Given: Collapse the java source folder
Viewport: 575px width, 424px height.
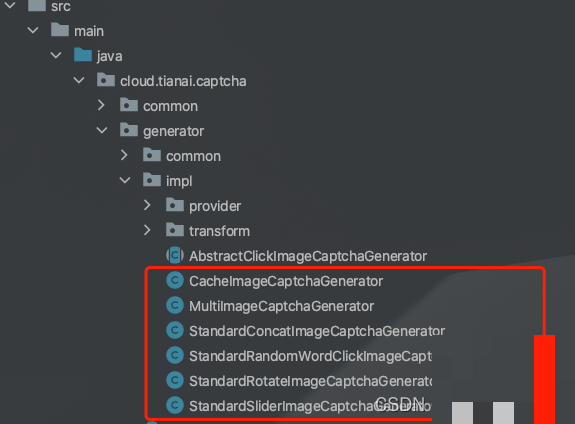Looking at the screenshot, I should (x=56, y=55).
